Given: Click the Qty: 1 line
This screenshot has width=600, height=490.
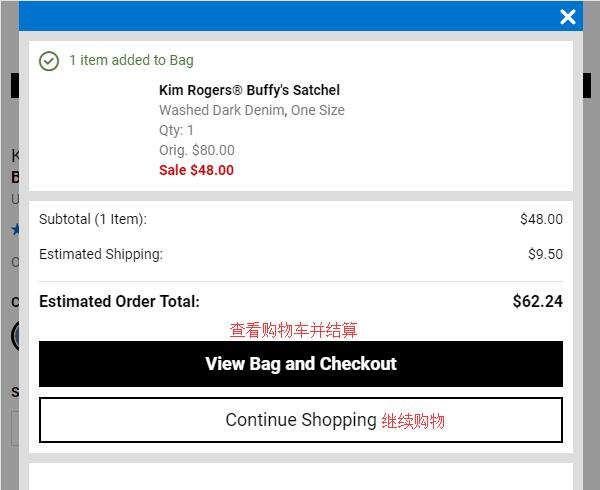Looking at the screenshot, I should pos(176,130).
